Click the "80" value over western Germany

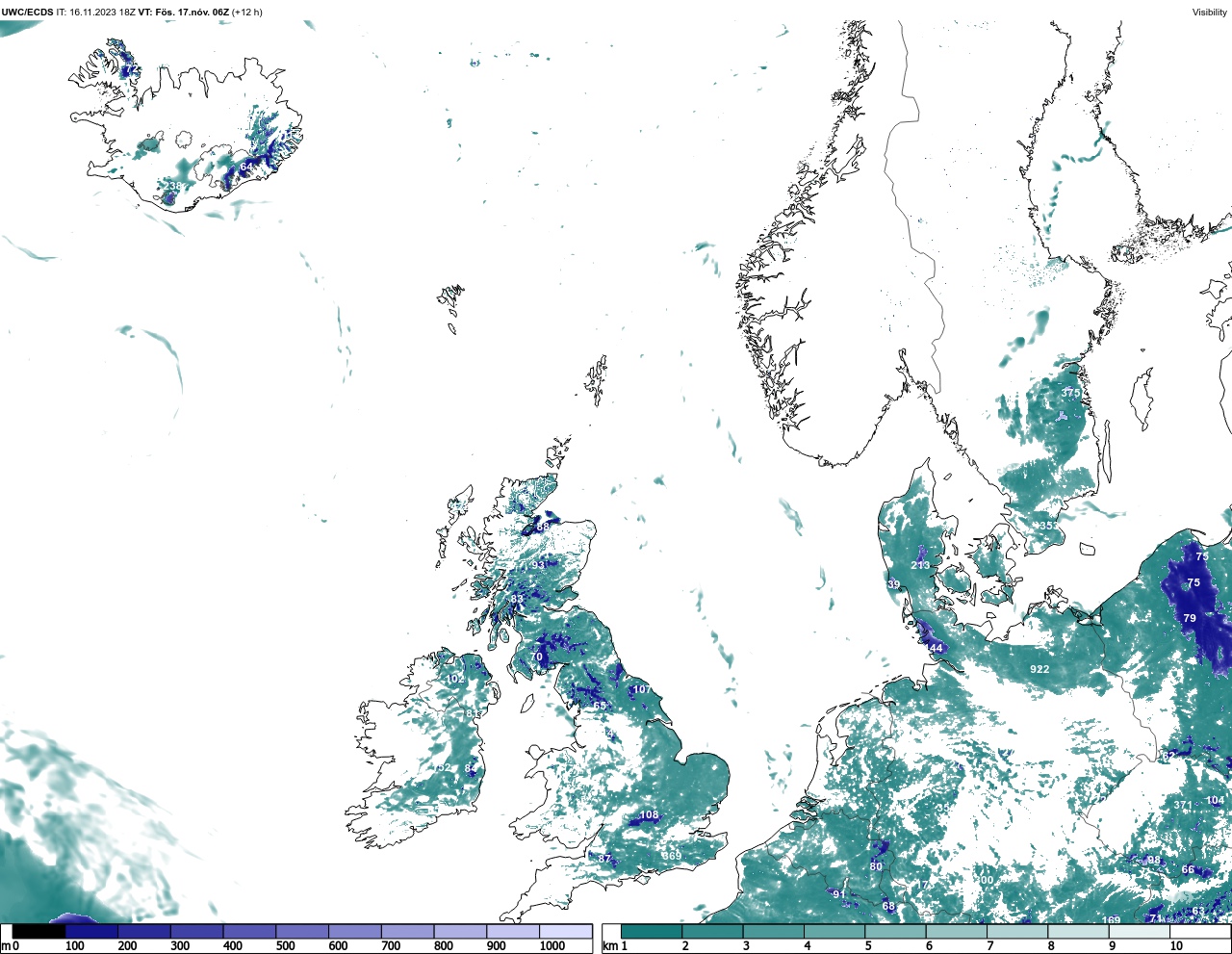pos(876,866)
